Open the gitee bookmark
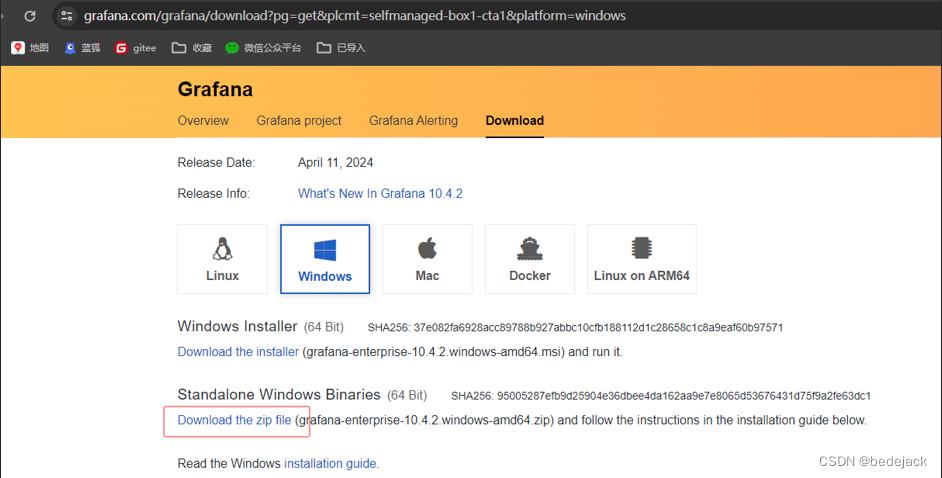The image size is (942, 478). [x=136, y=47]
